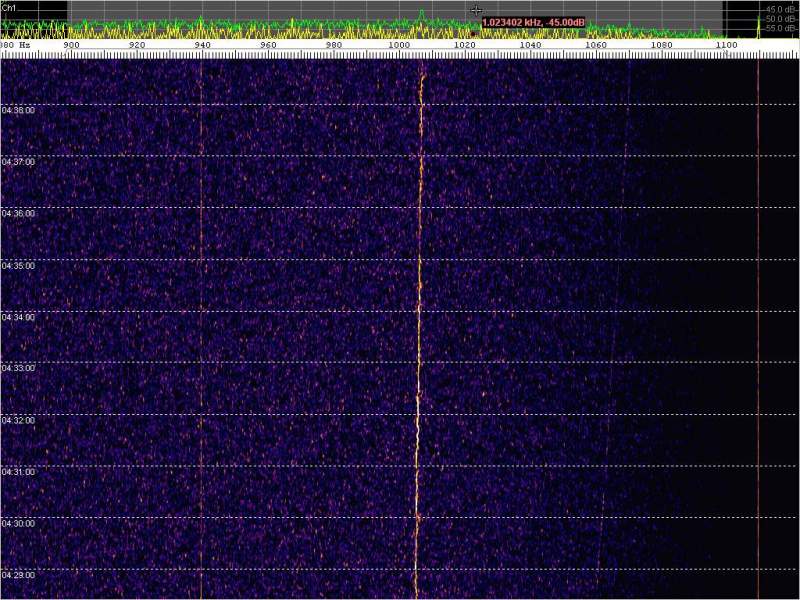The height and width of the screenshot is (600, 800).
Task: Click the orange line at waterfall's right edge
Action: click(758, 330)
